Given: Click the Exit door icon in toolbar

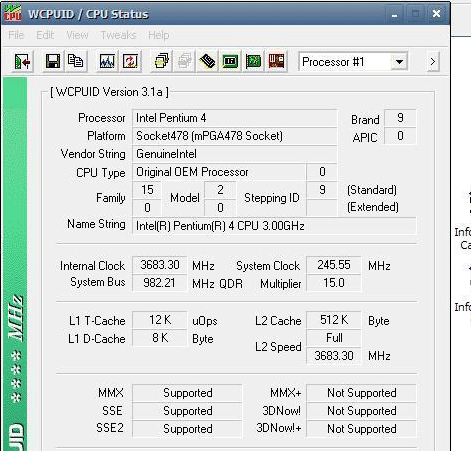Looking at the screenshot, I should point(22,61).
